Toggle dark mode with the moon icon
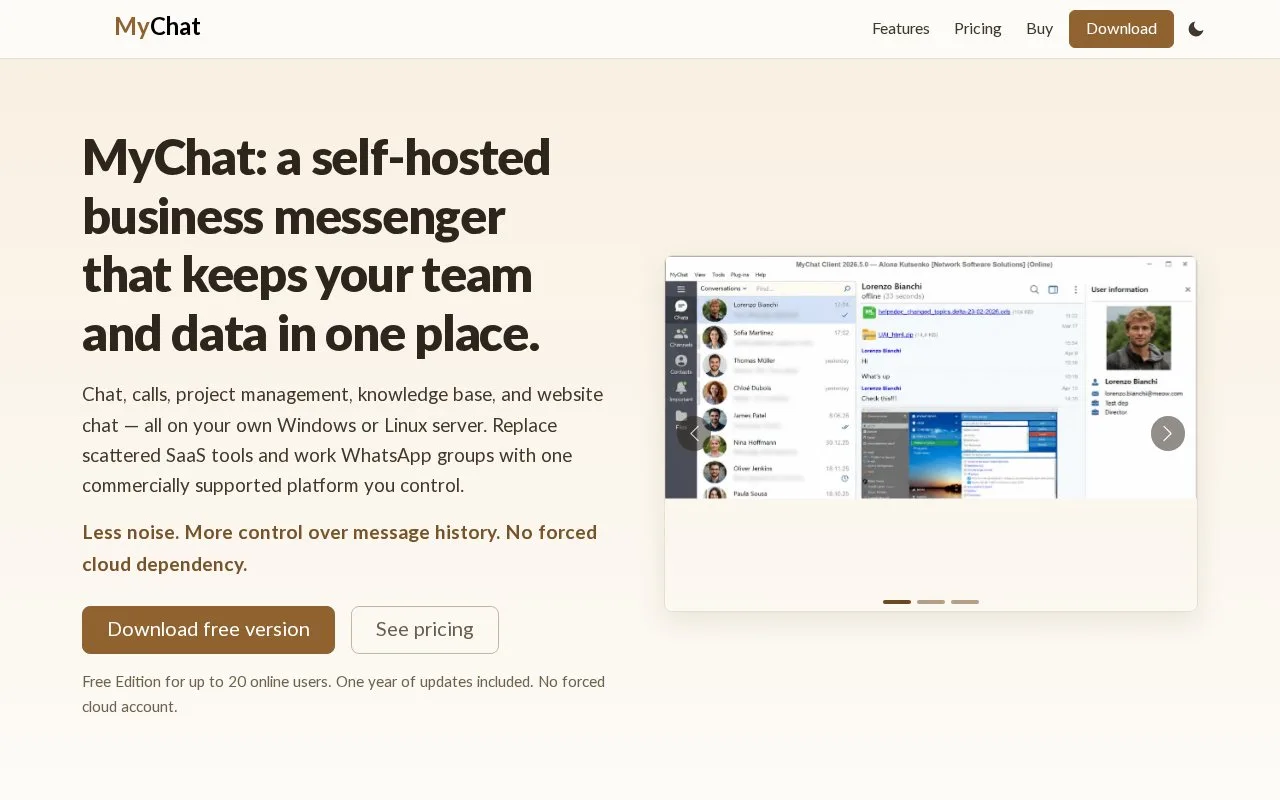This screenshot has height=800, width=1280. coord(1196,29)
